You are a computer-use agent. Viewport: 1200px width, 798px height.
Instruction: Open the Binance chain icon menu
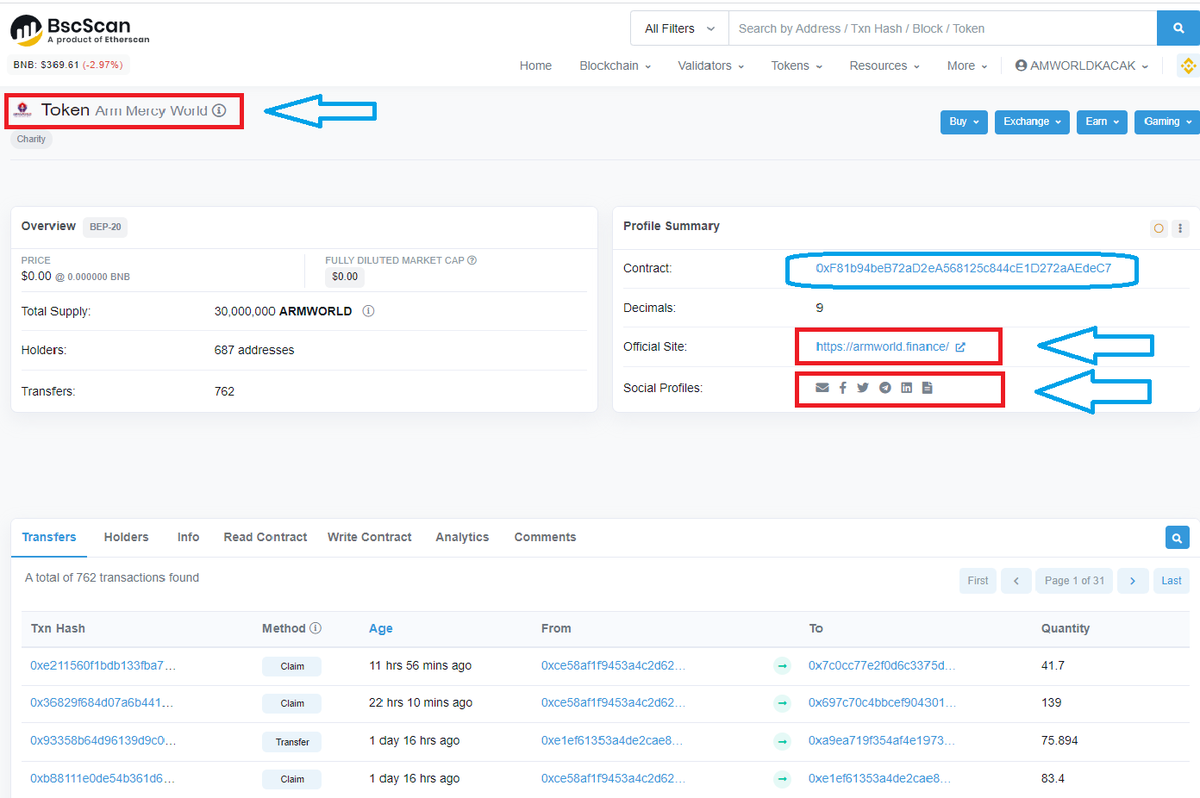click(x=1188, y=66)
